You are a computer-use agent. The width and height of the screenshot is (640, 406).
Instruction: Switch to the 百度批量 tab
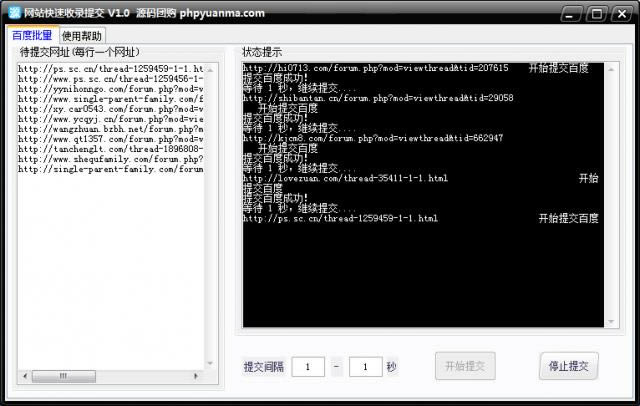32,36
